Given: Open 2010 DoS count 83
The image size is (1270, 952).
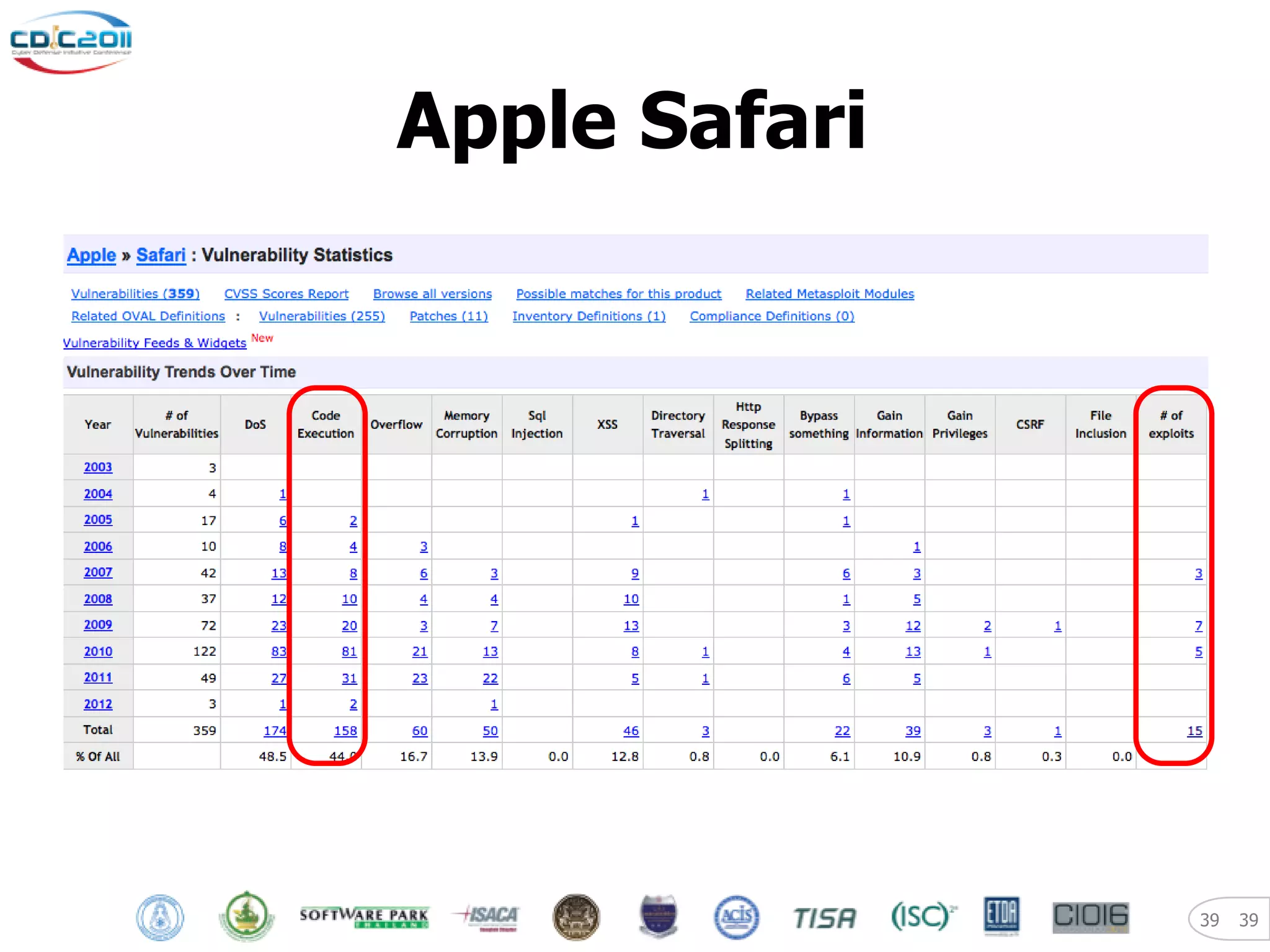Looking at the screenshot, I should click(x=279, y=652).
